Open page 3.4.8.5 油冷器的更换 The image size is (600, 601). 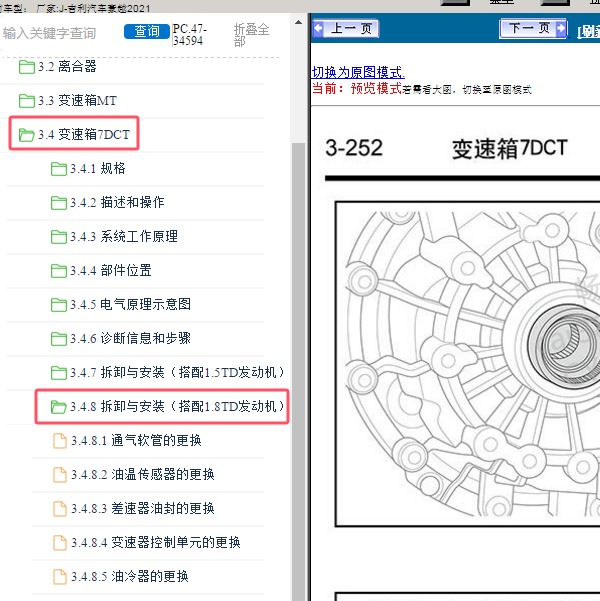130,576
